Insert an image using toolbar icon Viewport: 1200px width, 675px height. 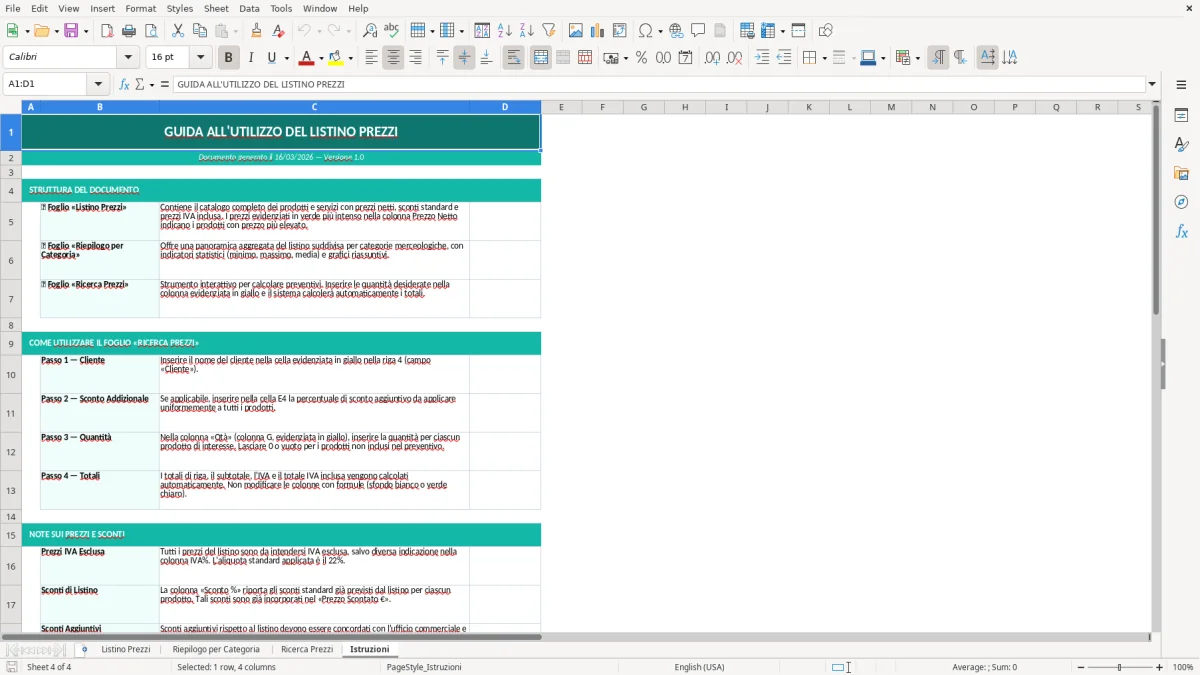tap(575, 31)
